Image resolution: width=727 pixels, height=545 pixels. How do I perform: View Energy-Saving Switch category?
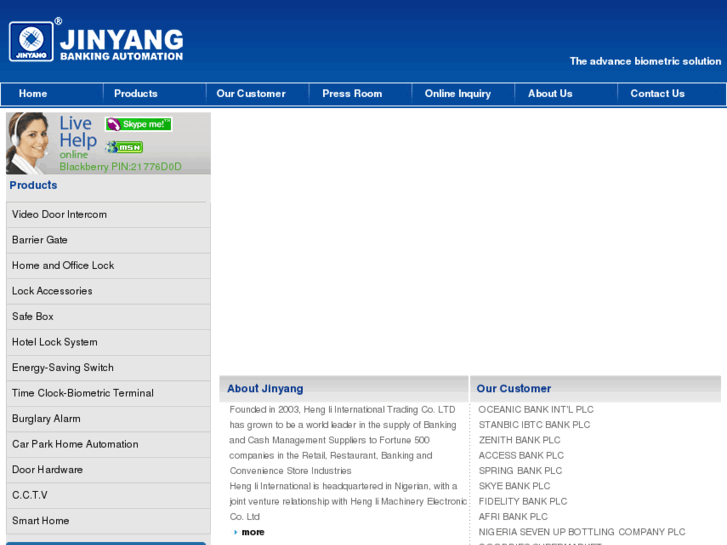tap(108, 368)
